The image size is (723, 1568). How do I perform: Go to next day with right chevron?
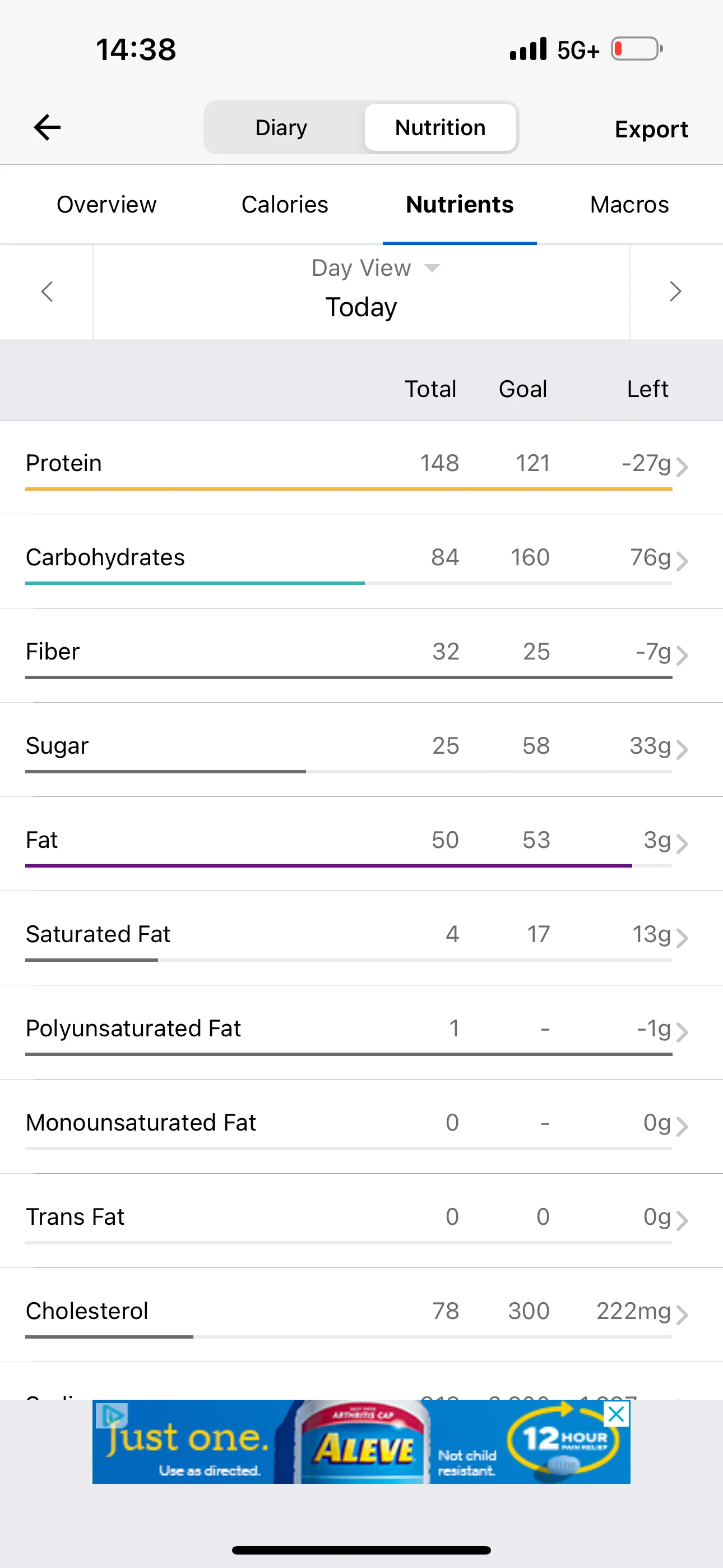(675, 292)
